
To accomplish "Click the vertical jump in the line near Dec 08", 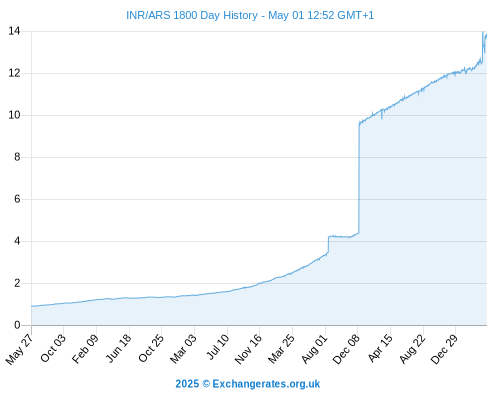I will click(x=359, y=178).
